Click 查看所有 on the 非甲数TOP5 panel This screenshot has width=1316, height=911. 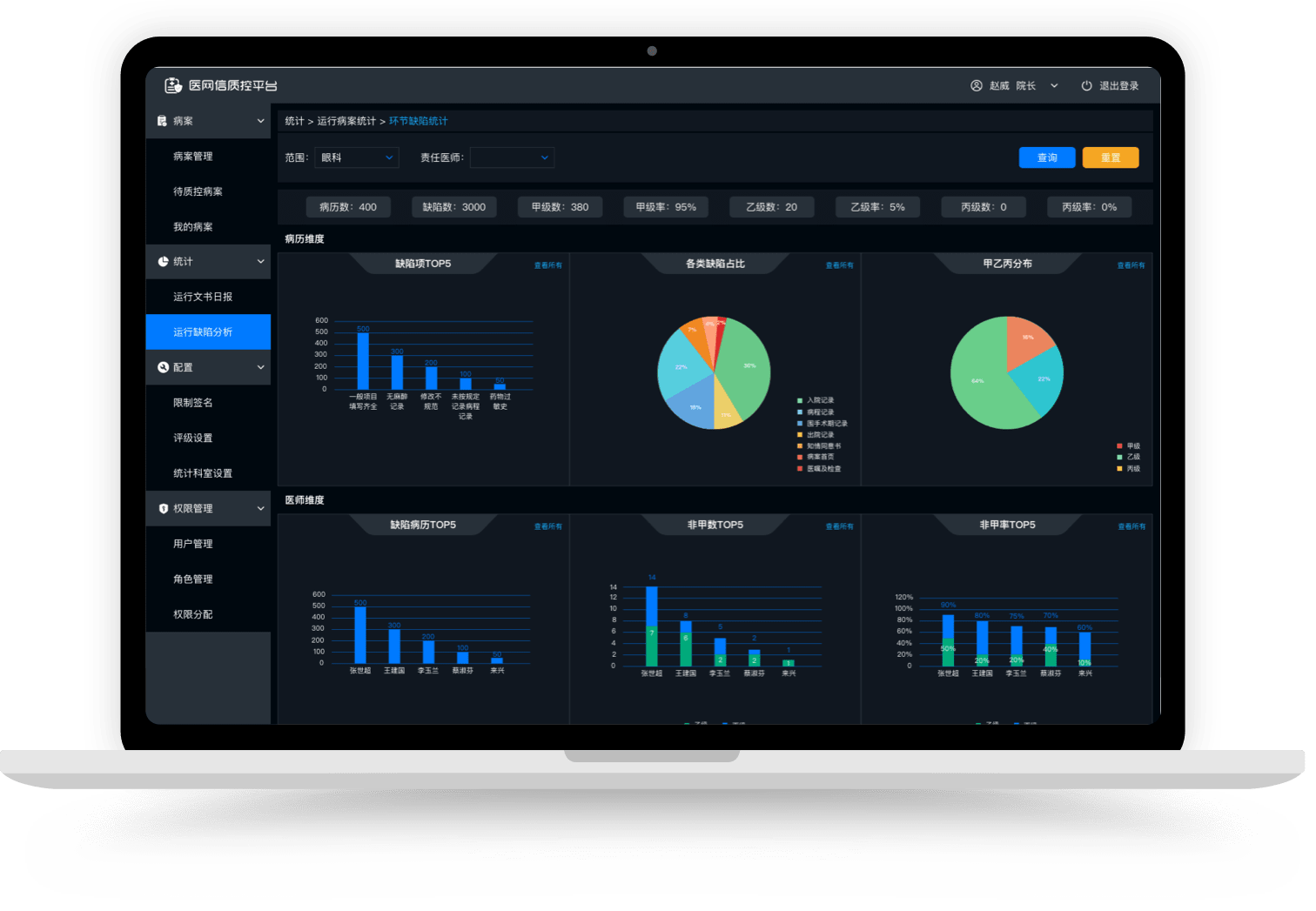click(839, 526)
